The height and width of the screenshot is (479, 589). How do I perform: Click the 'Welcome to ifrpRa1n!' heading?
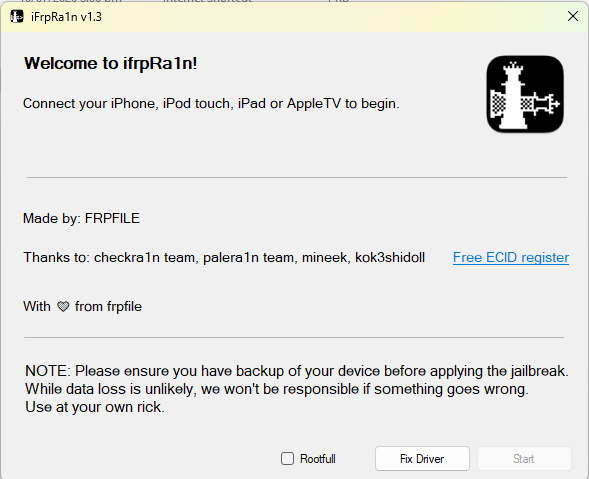pos(110,63)
